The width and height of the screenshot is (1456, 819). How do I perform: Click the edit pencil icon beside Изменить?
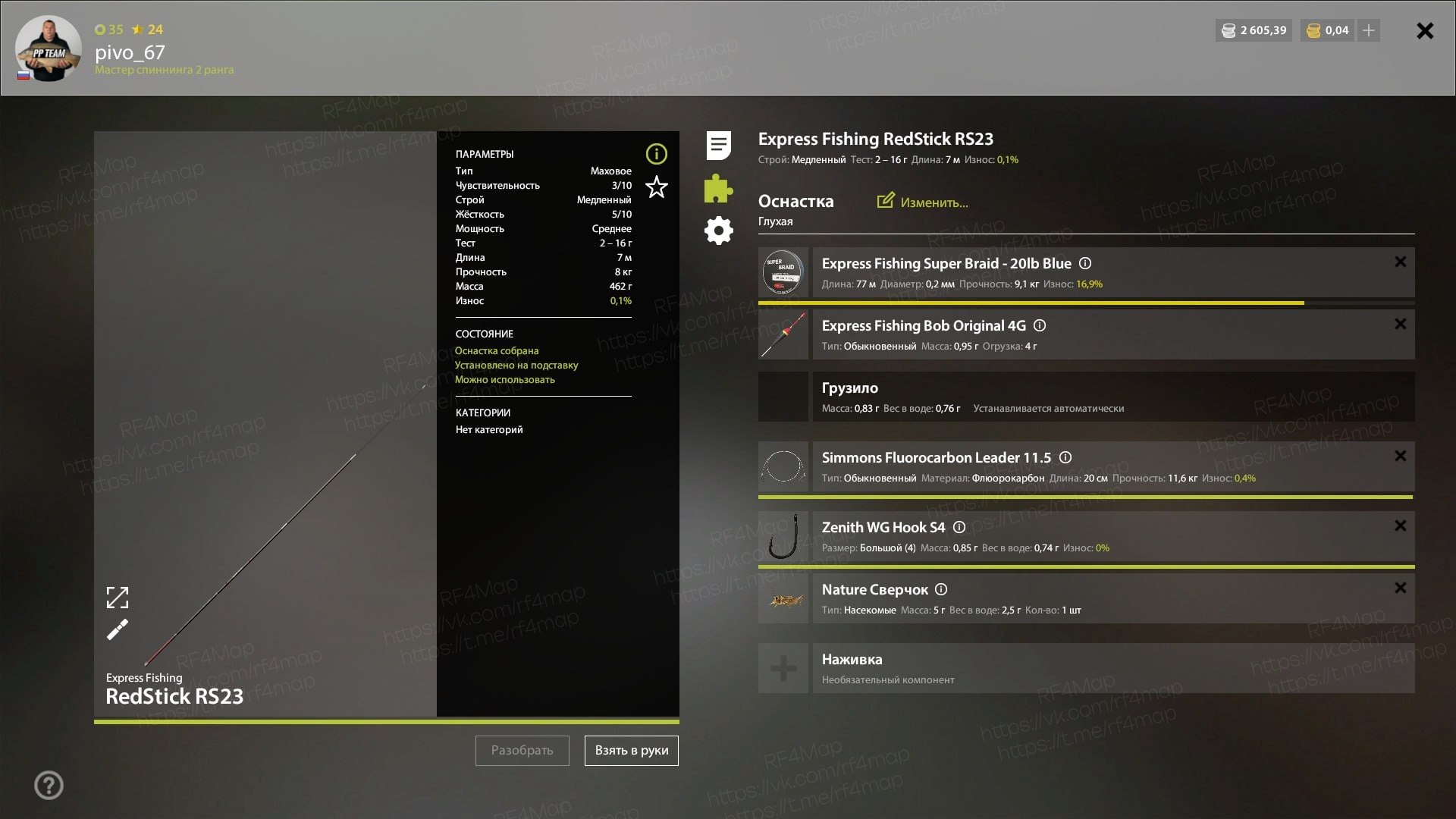[885, 200]
